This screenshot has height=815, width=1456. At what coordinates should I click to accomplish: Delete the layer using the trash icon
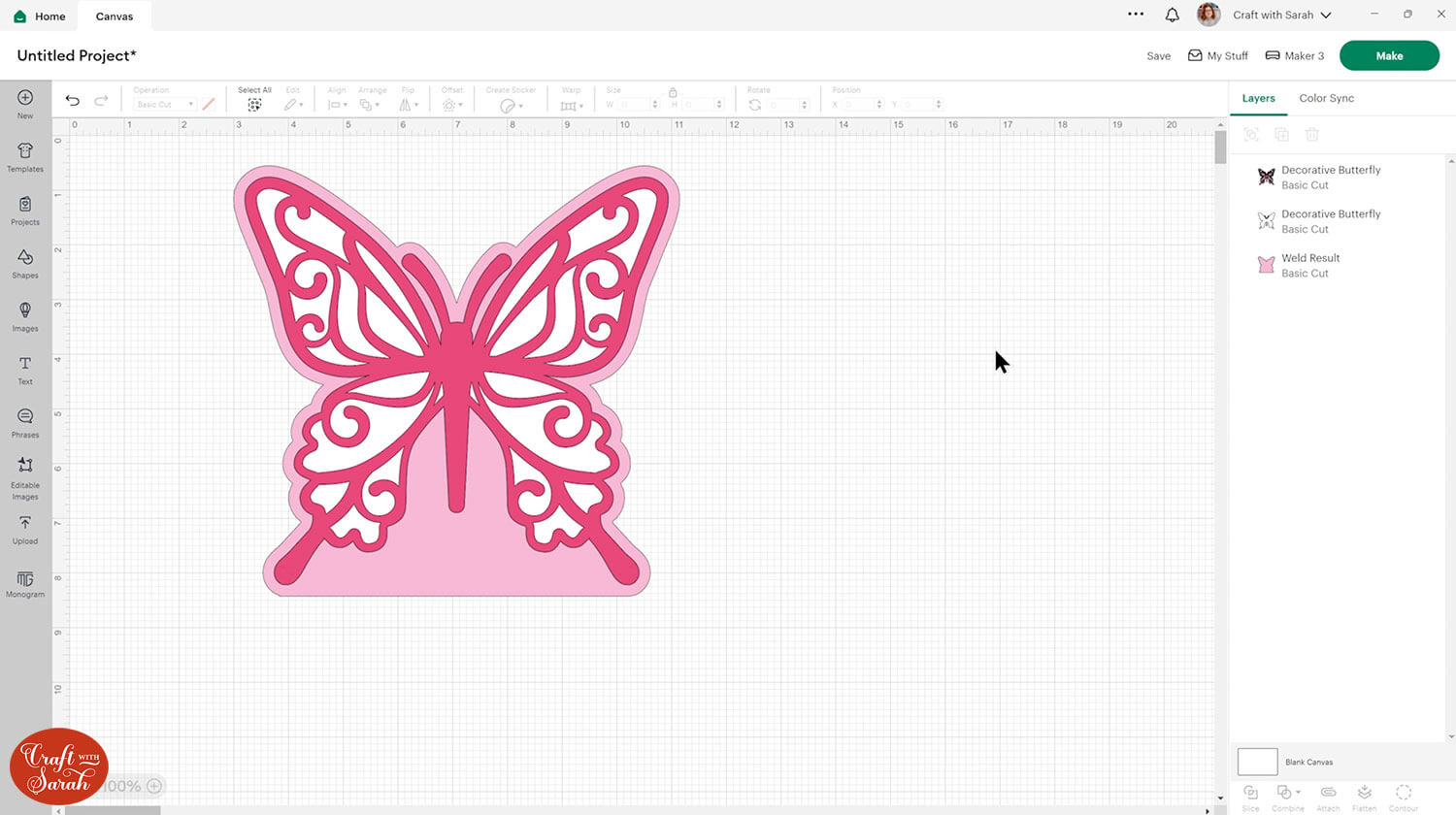[1312, 135]
